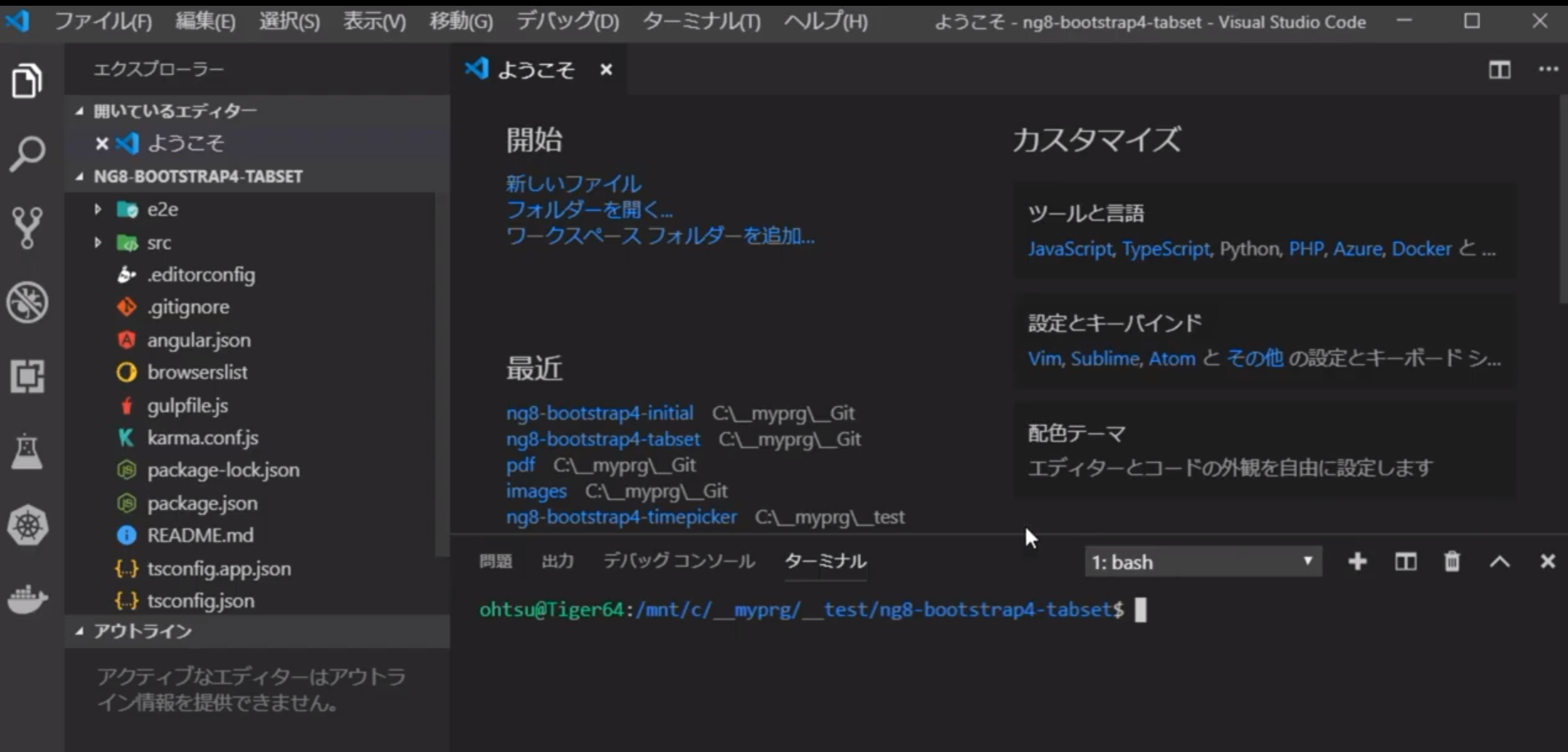
Task: Select the ターミナル panel tab
Action: point(825,562)
